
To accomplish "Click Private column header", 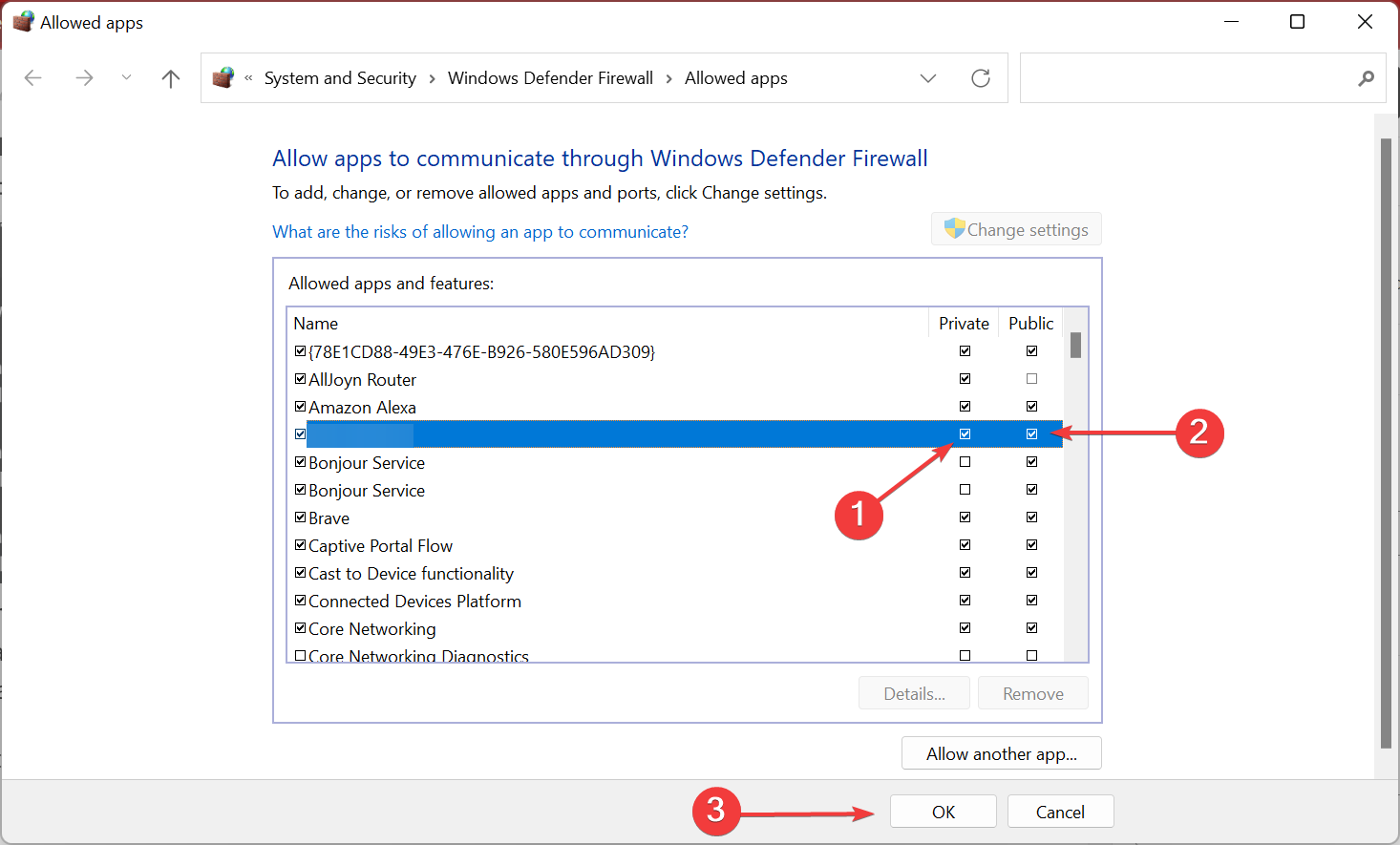I will click(x=964, y=324).
